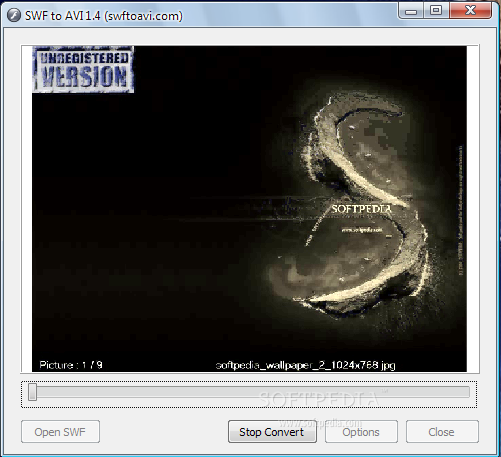The height and width of the screenshot is (457, 501).
Task: Maximize the SWF to AVI window
Action: pos(436,11)
